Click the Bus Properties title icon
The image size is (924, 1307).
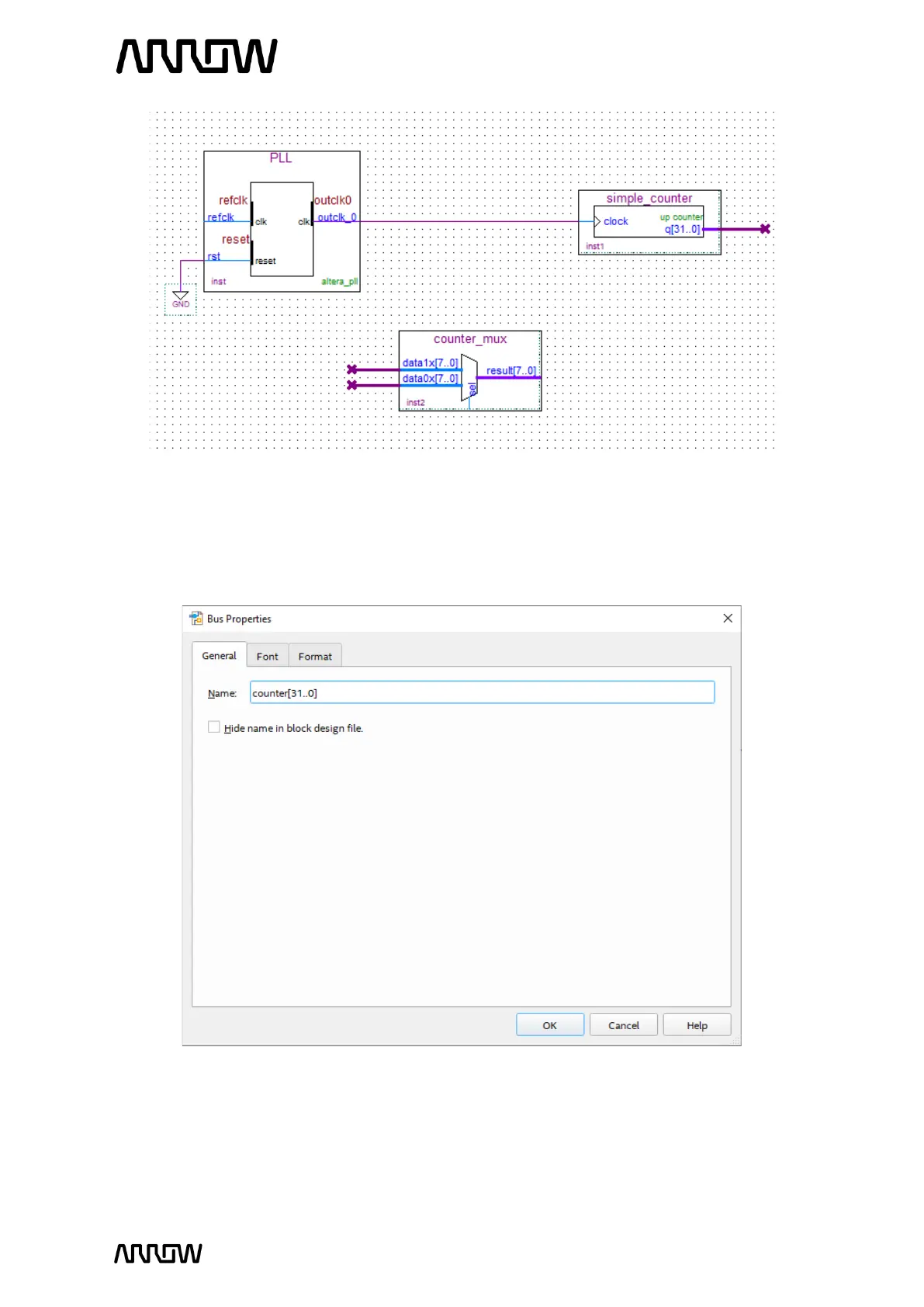click(196, 618)
